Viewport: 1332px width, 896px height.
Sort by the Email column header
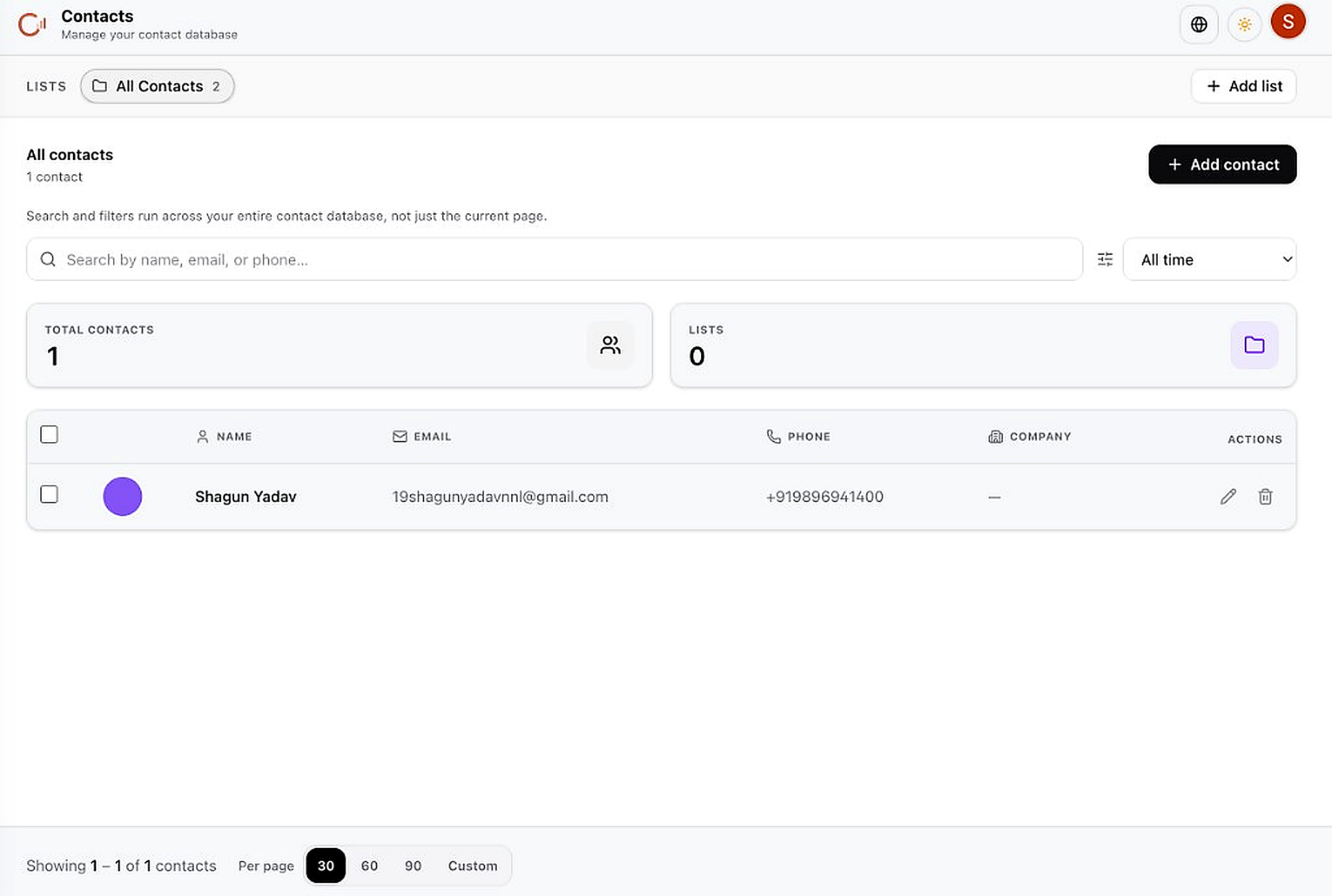[421, 436]
